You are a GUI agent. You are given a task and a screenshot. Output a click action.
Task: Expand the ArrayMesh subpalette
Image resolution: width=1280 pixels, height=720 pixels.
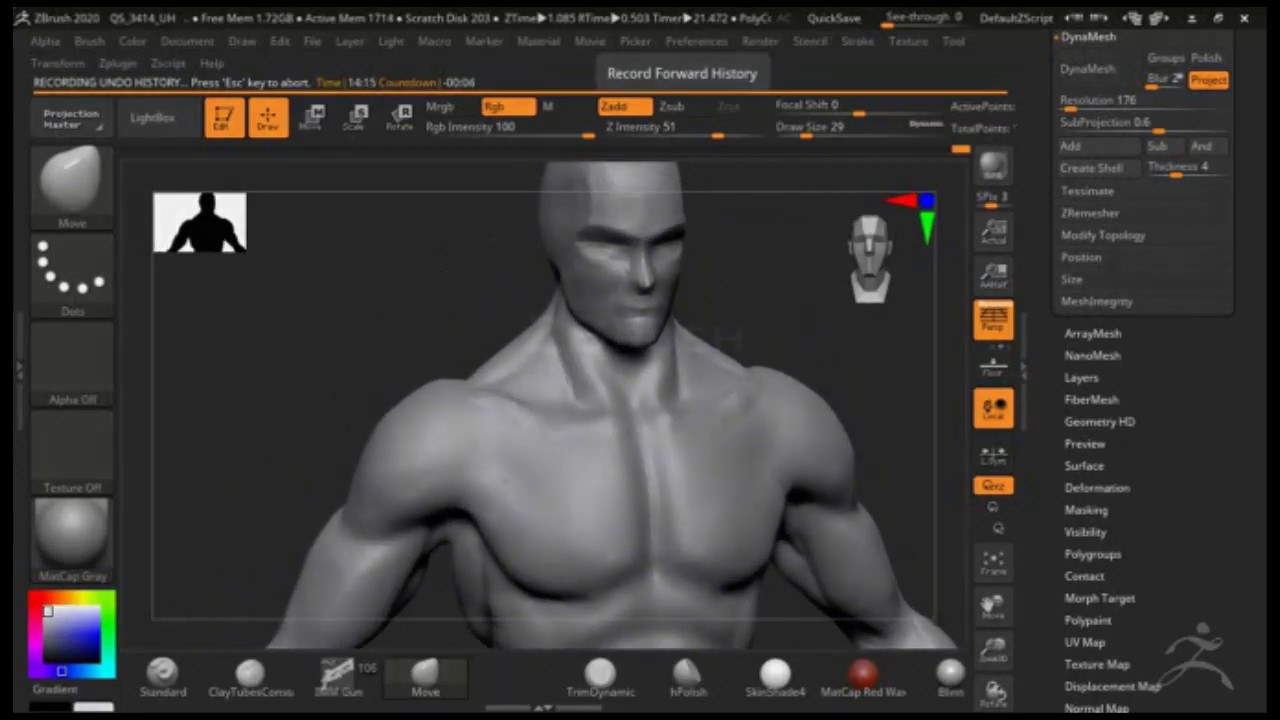coord(1093,333)
